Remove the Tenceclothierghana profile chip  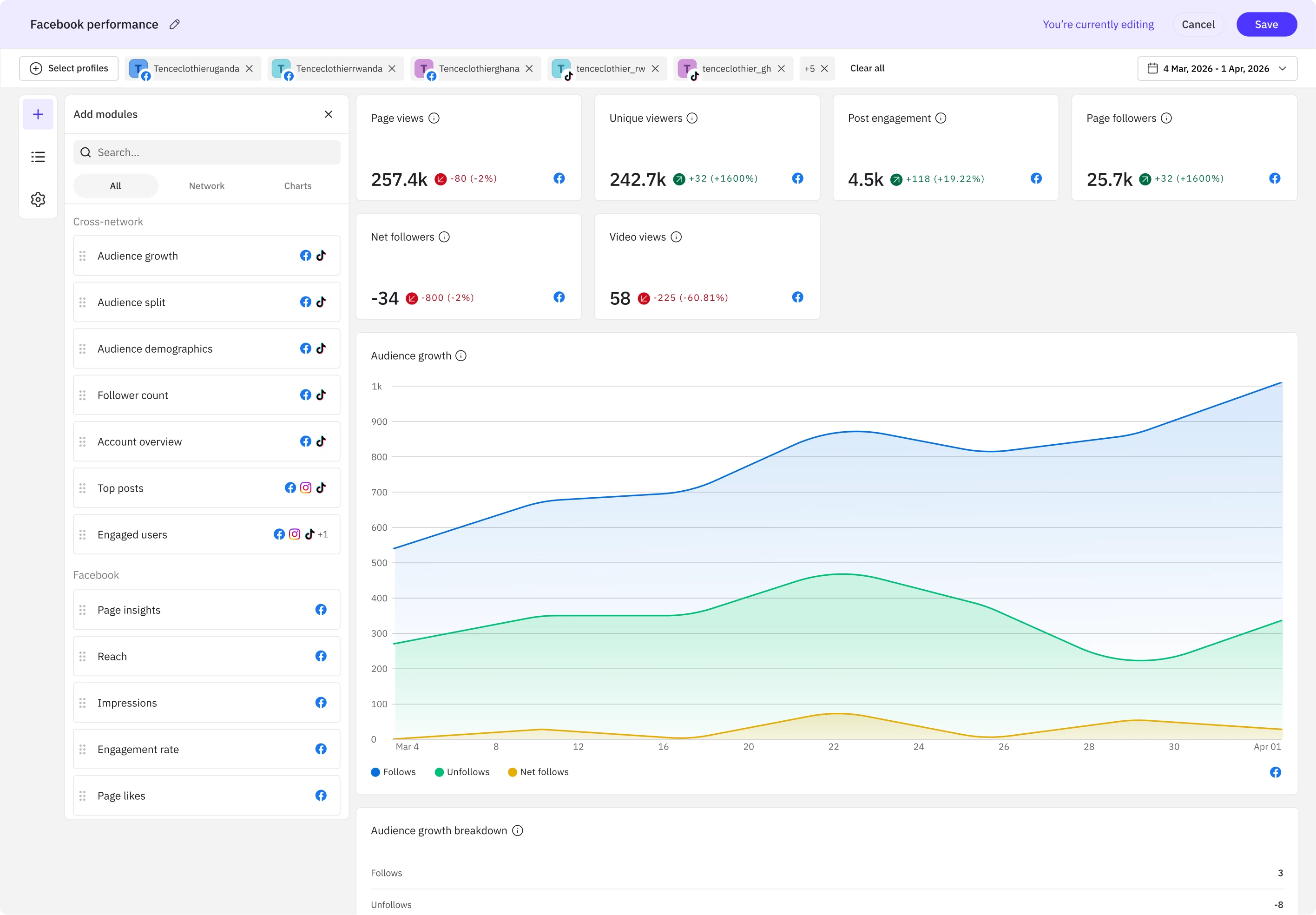coord(529,68)
